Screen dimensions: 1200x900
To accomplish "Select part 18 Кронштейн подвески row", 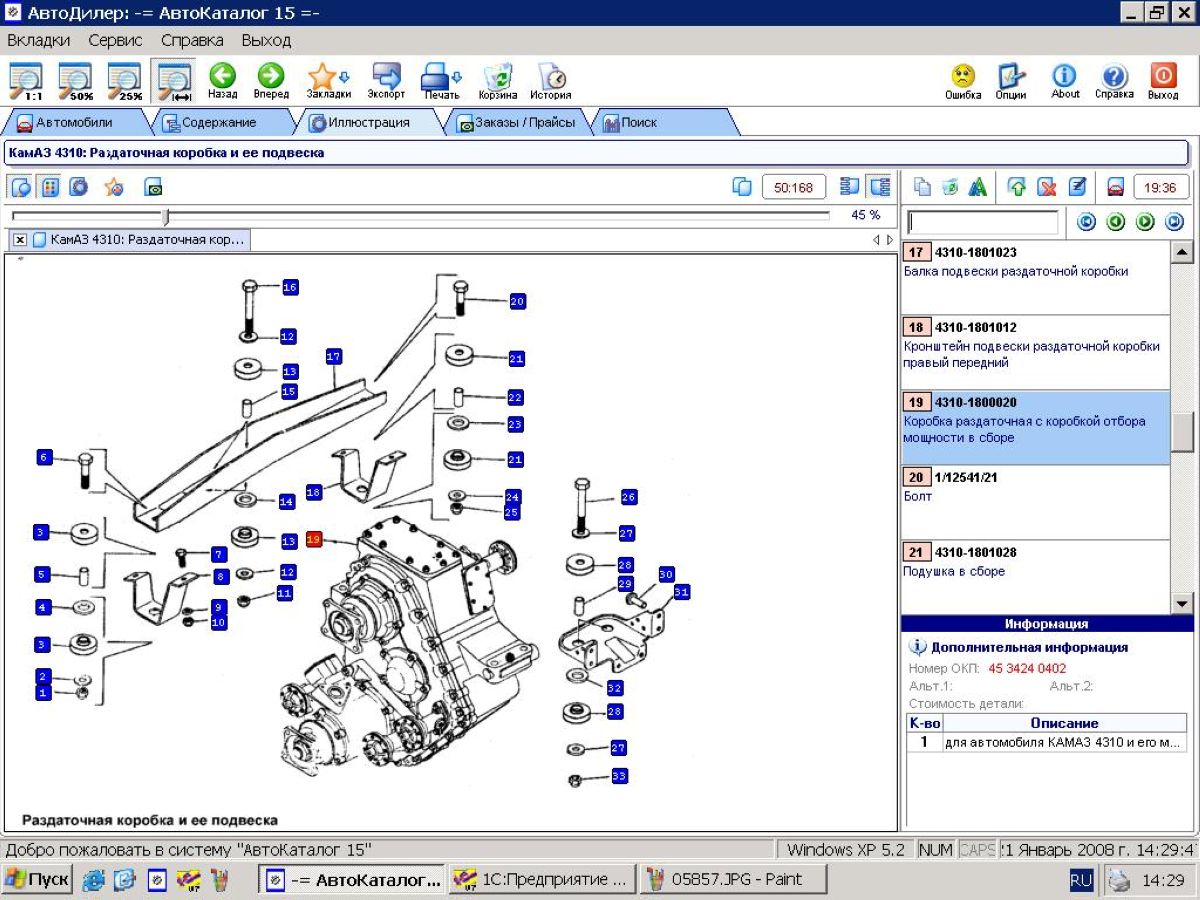I will pos(1035,352).
